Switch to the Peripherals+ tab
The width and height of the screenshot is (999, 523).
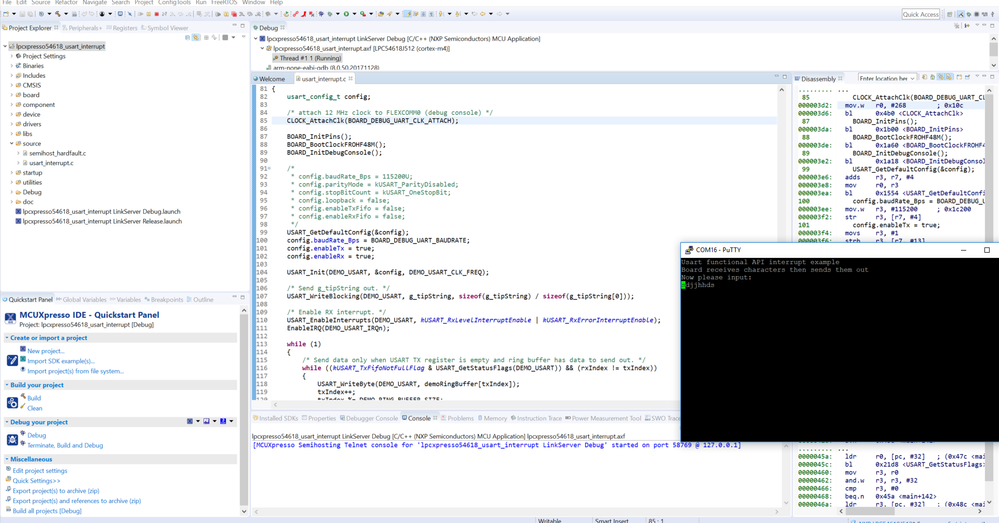[82, 28]
